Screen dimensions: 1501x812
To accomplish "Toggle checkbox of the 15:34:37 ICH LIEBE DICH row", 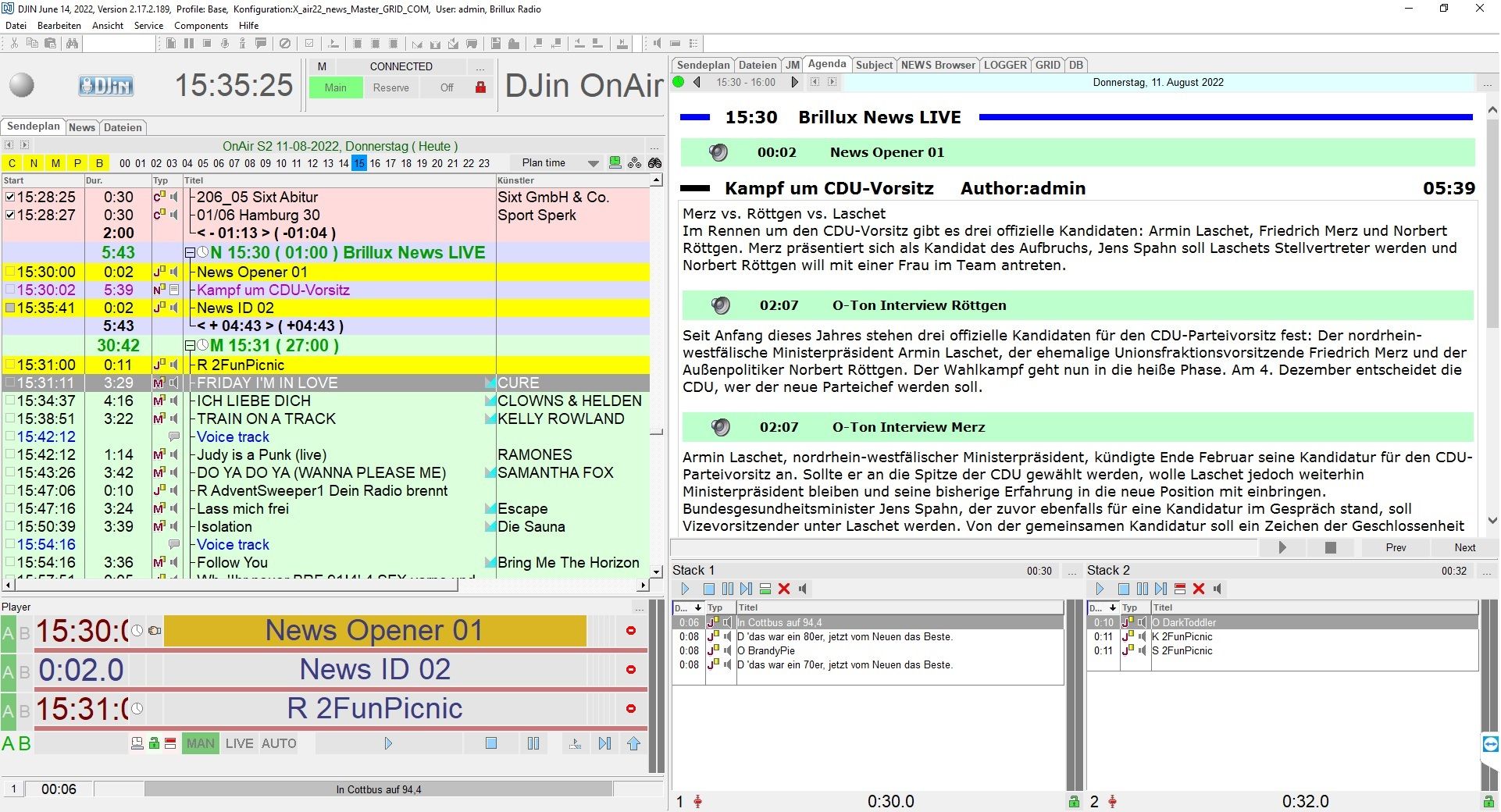I will pos(9,401).
